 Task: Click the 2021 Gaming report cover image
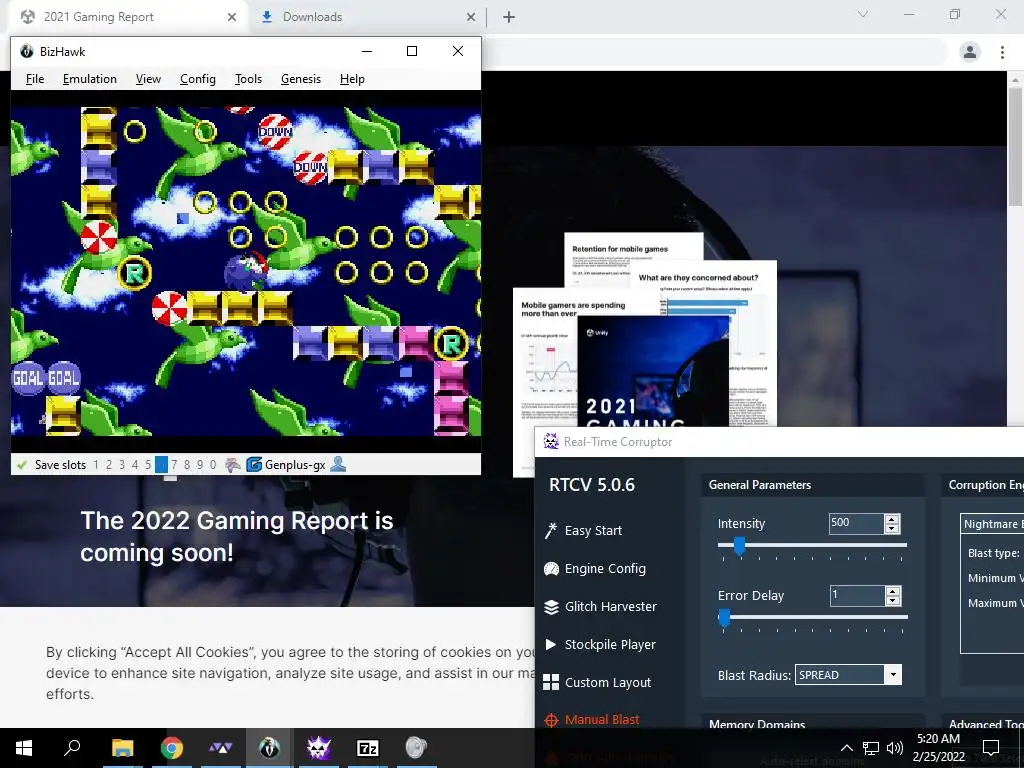pos(653,370)
